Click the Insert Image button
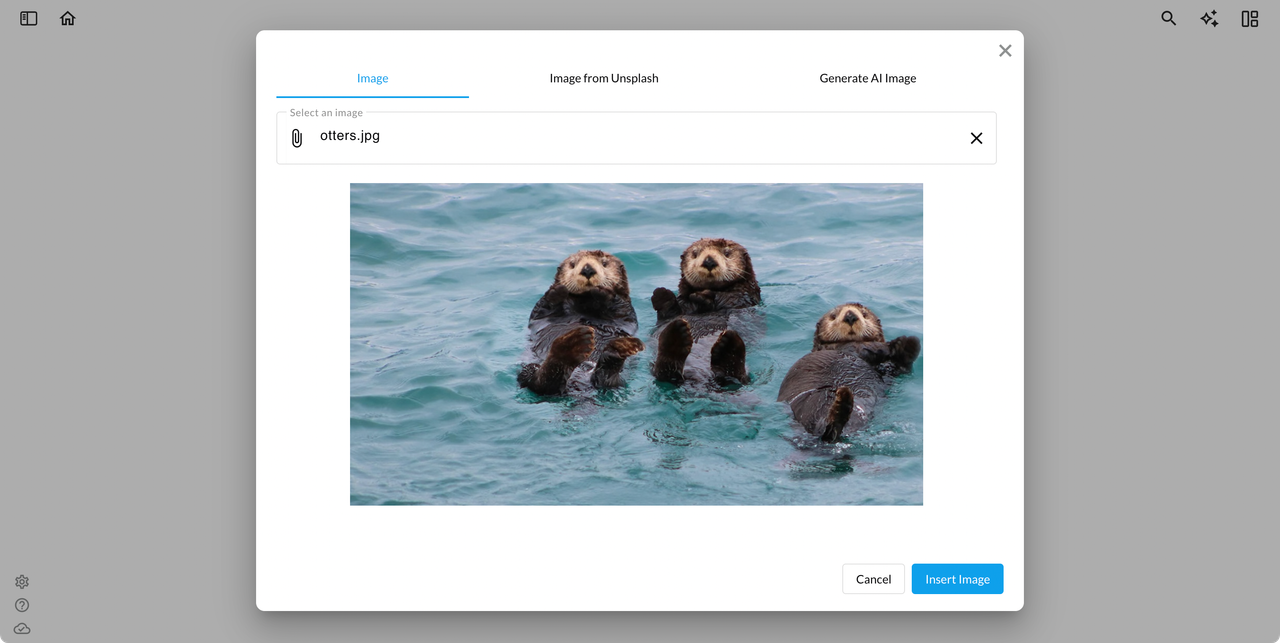 point(957,579)
